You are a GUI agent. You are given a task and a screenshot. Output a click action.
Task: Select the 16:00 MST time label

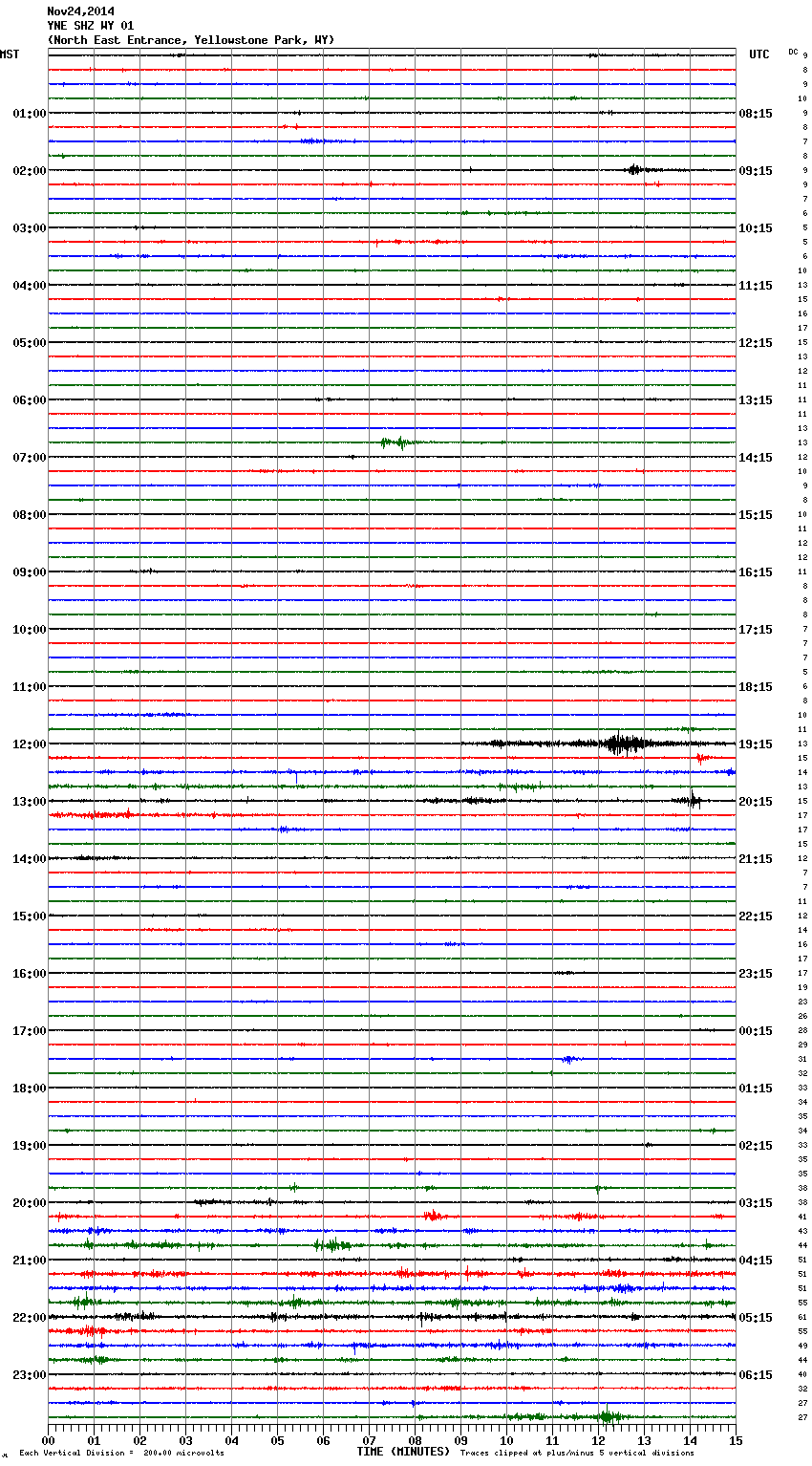tap(30, 974)
